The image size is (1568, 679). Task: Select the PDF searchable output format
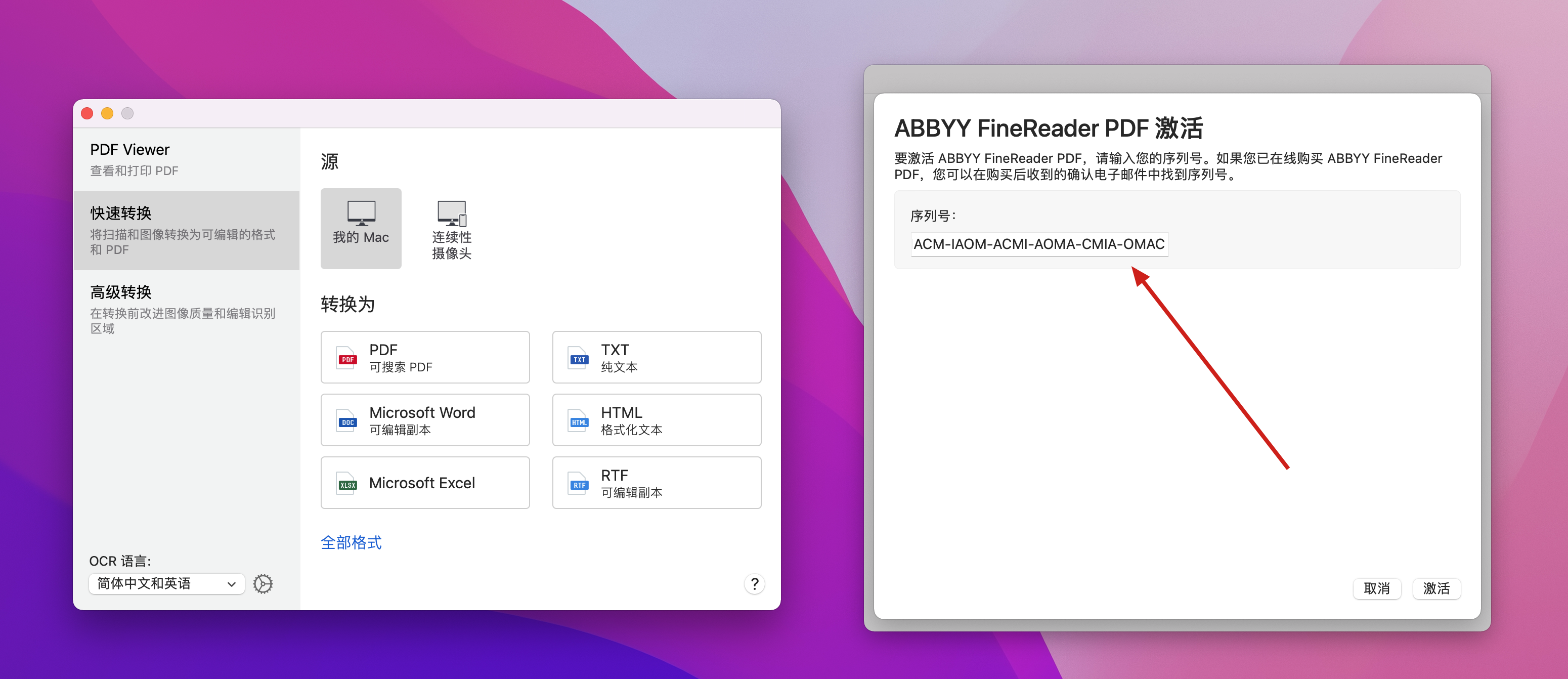(x=425, y=357)
